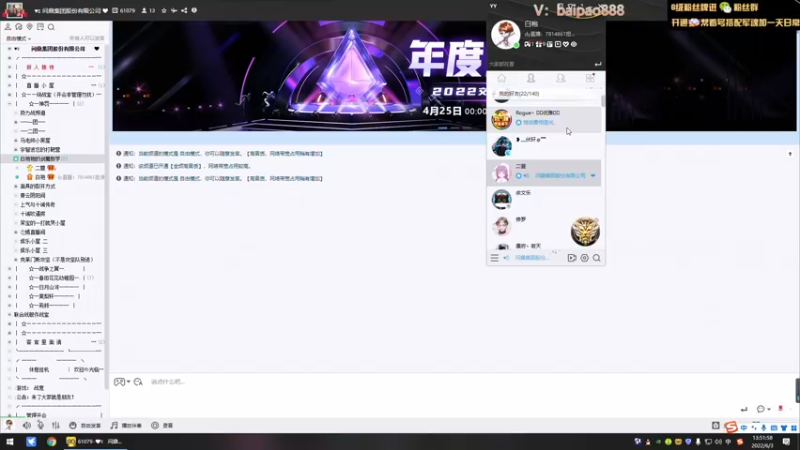The image size is (800, 450).
Task: Change online status via green dot
Action: click(516, 45)
